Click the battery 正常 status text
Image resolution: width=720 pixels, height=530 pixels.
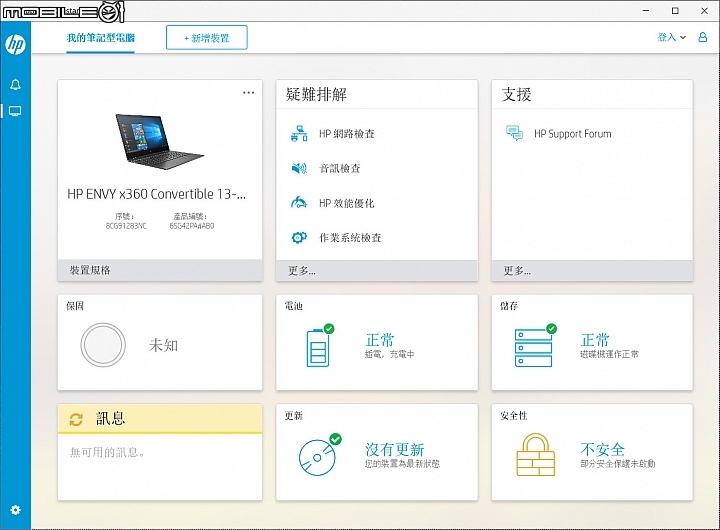380,340
